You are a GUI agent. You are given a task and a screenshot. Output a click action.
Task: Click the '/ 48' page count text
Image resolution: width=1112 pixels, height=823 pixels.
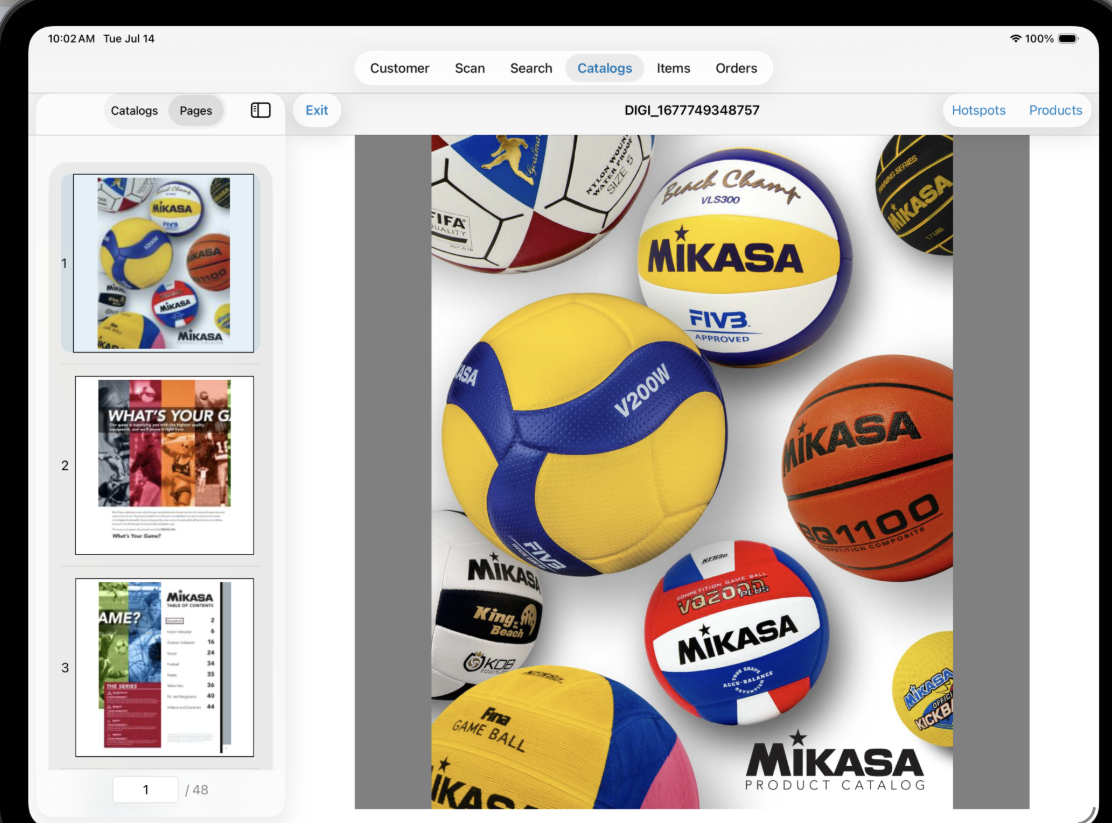coord(196,790)
